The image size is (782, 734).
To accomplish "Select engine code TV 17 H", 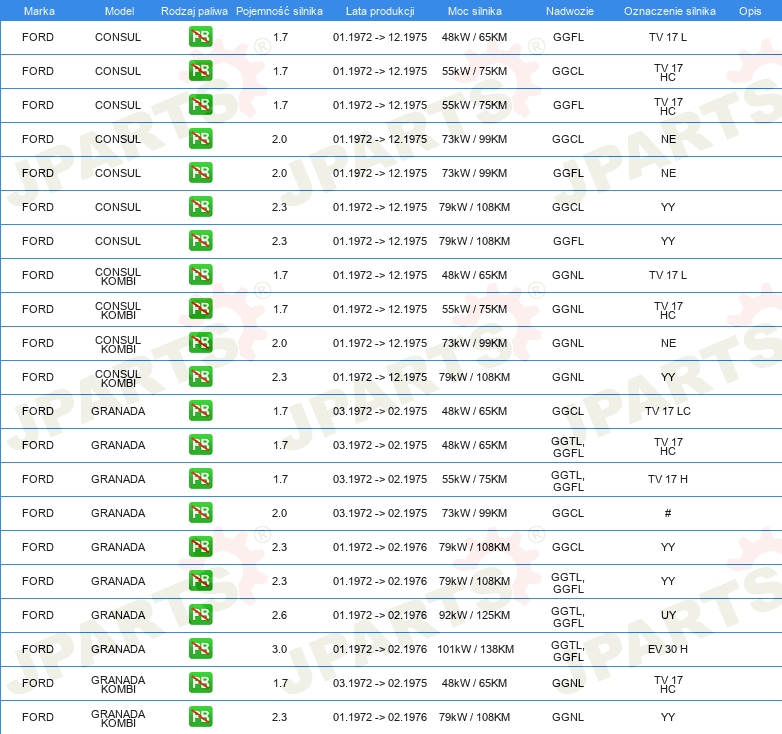I will point(668,479).
